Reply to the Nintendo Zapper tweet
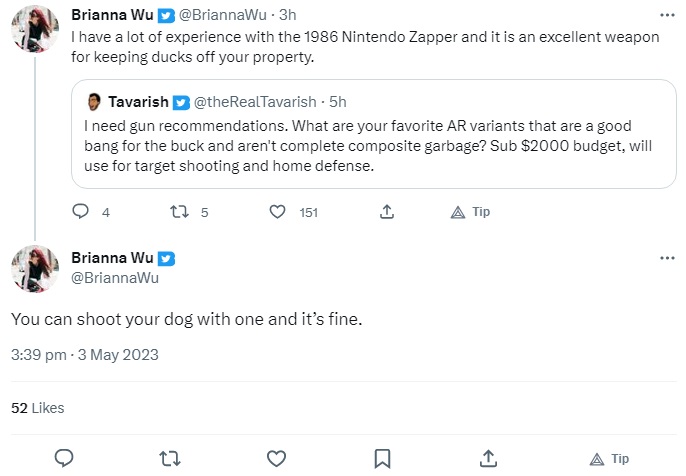The height and width of the screenshot is (476, 686). click(x=80, y=212)
